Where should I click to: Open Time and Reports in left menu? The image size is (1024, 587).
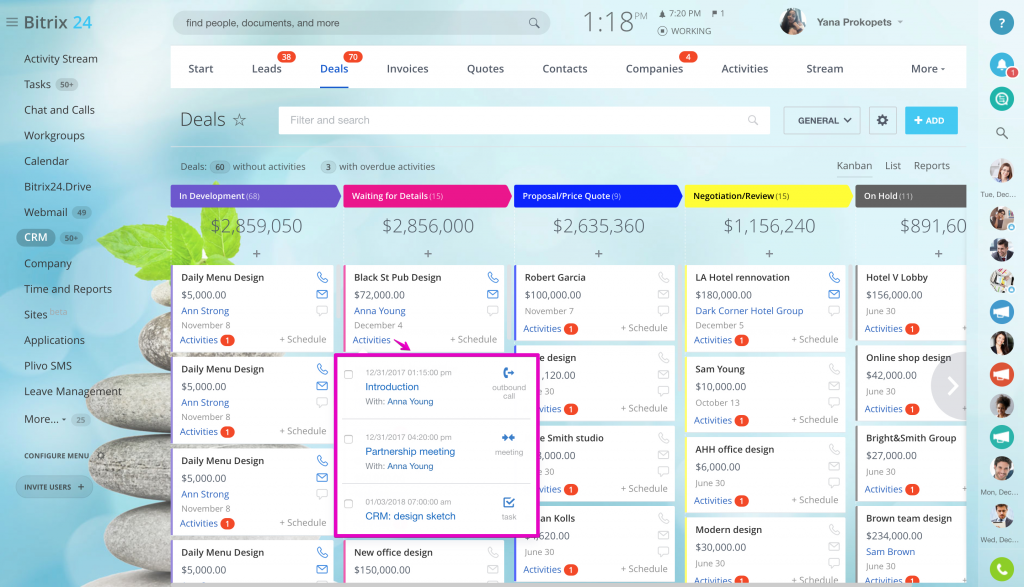(68, 289)
